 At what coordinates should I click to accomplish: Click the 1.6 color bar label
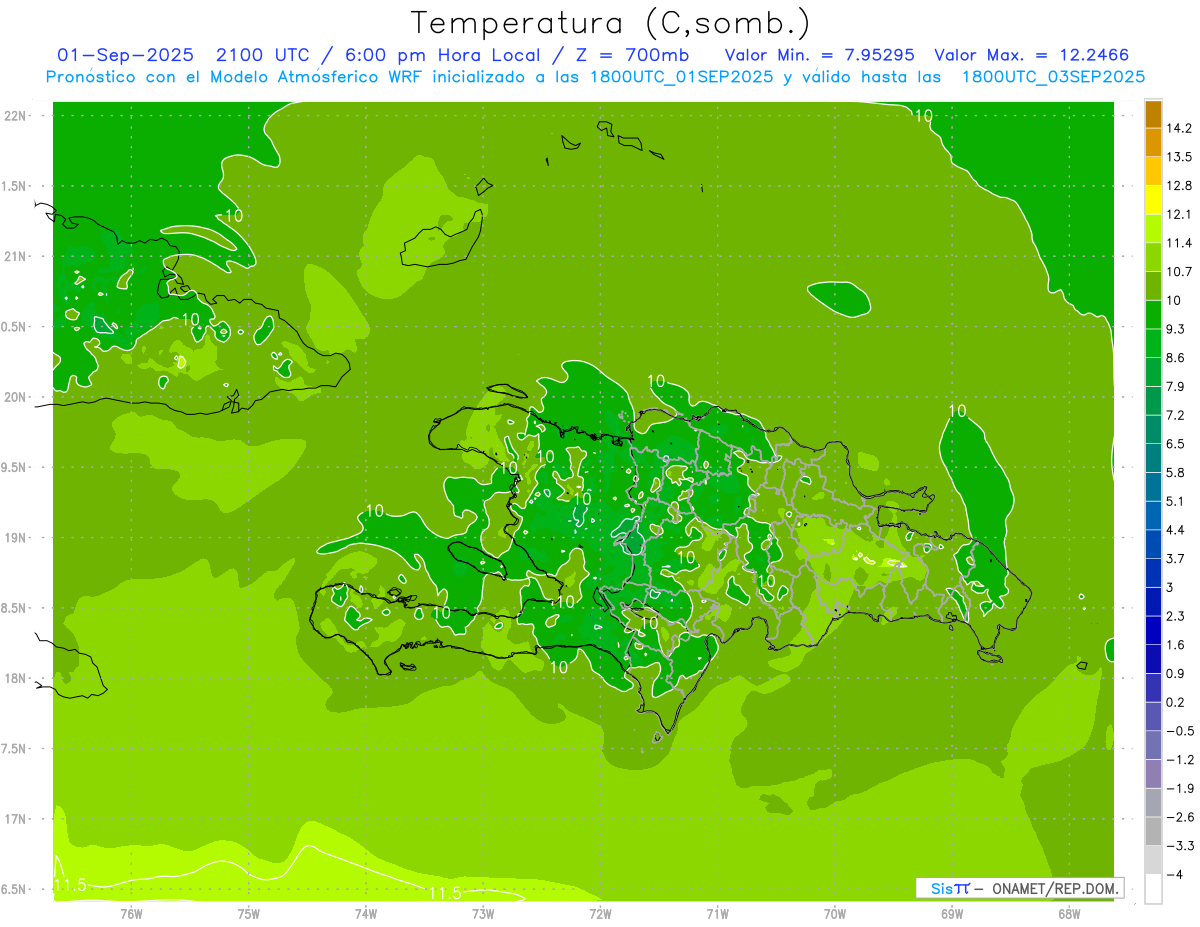1176,645
